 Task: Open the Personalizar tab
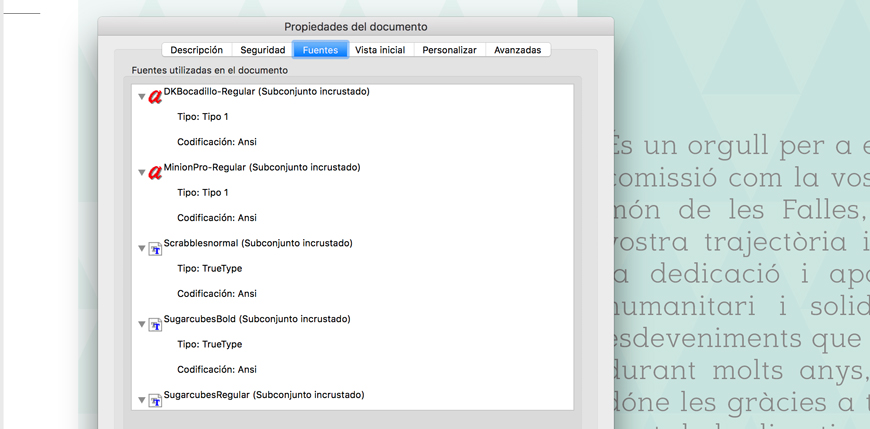coord(449,50)
